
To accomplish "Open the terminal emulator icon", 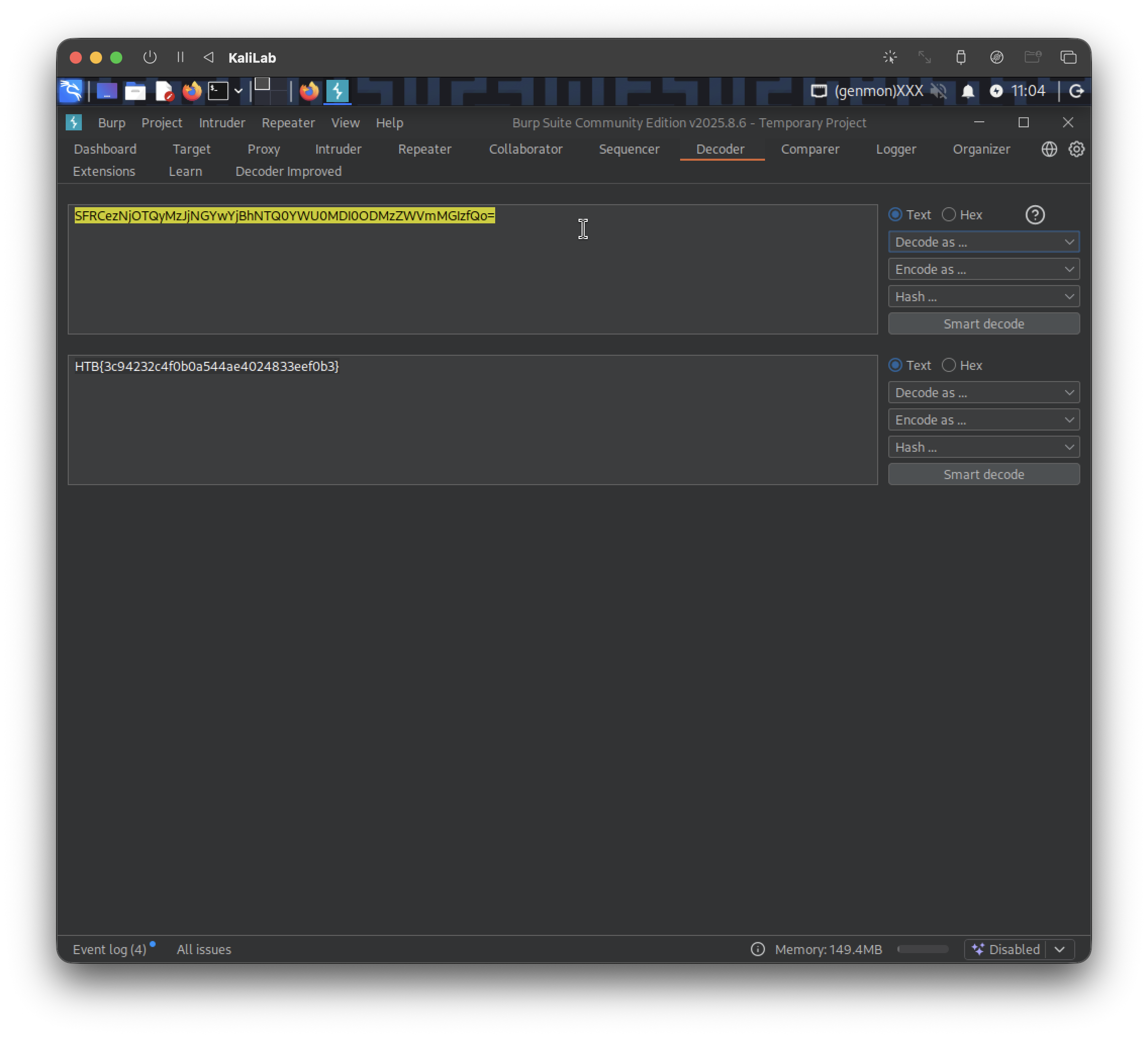I will 218,91.
